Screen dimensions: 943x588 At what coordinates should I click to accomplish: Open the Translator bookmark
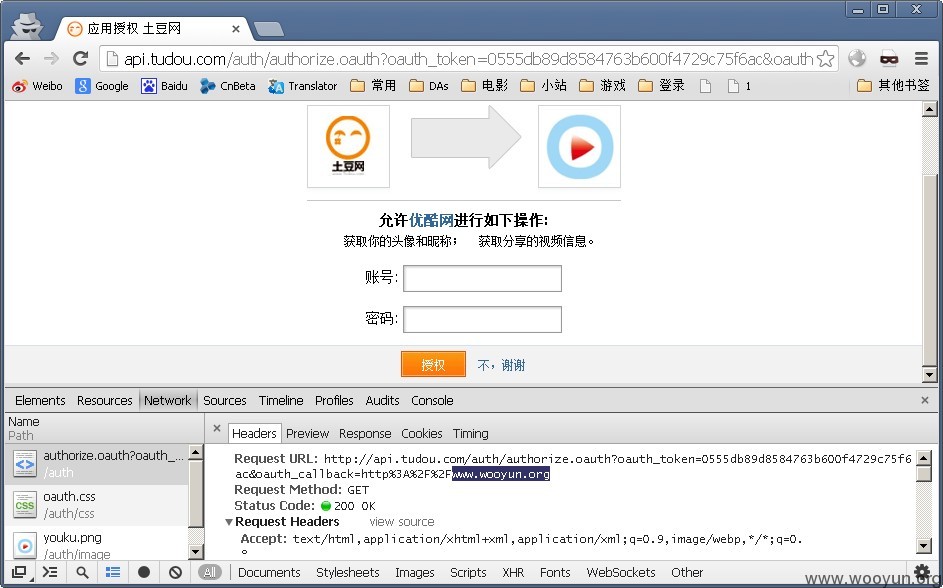(x=303, y=86)
